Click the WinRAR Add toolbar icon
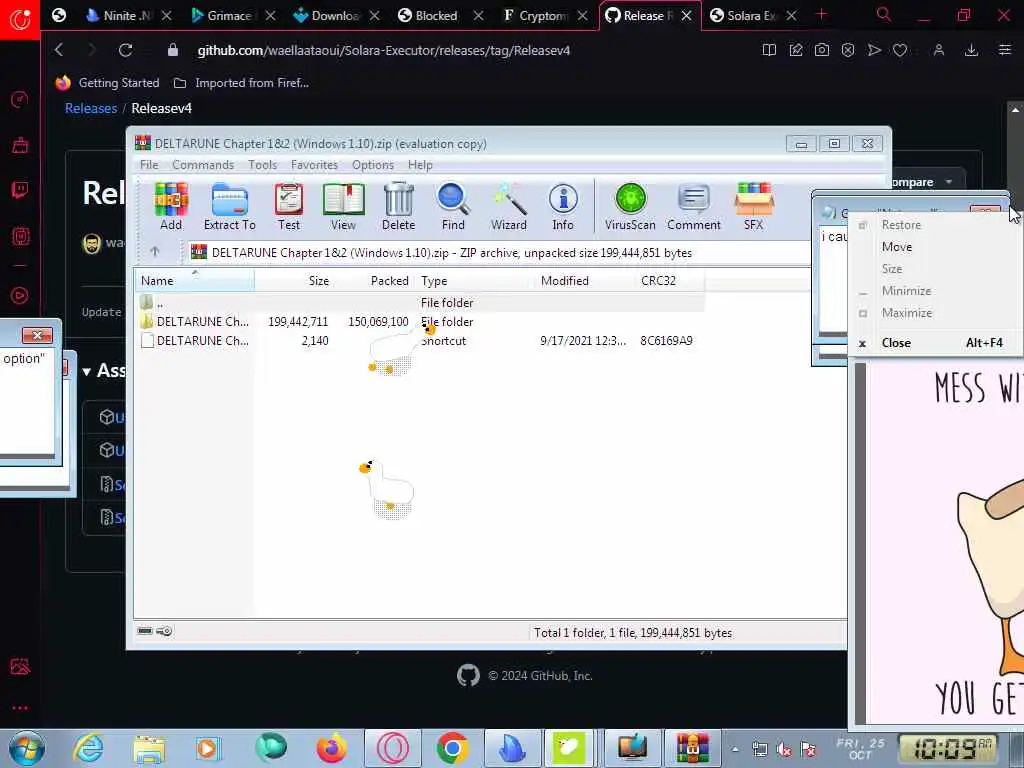 click(x=170, y=206)
